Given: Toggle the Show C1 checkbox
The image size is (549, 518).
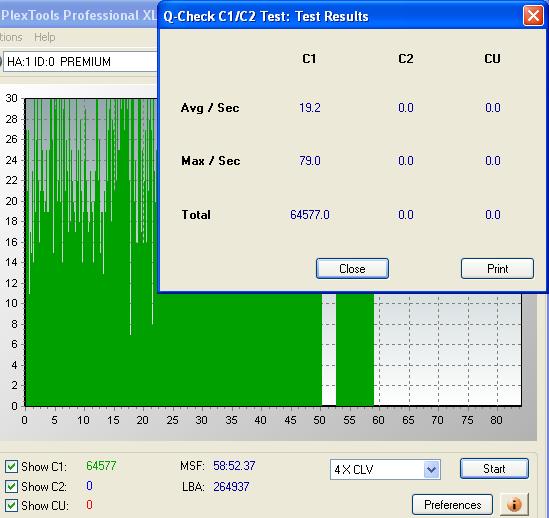Looking at the screenshot, I should pos(11,467).
